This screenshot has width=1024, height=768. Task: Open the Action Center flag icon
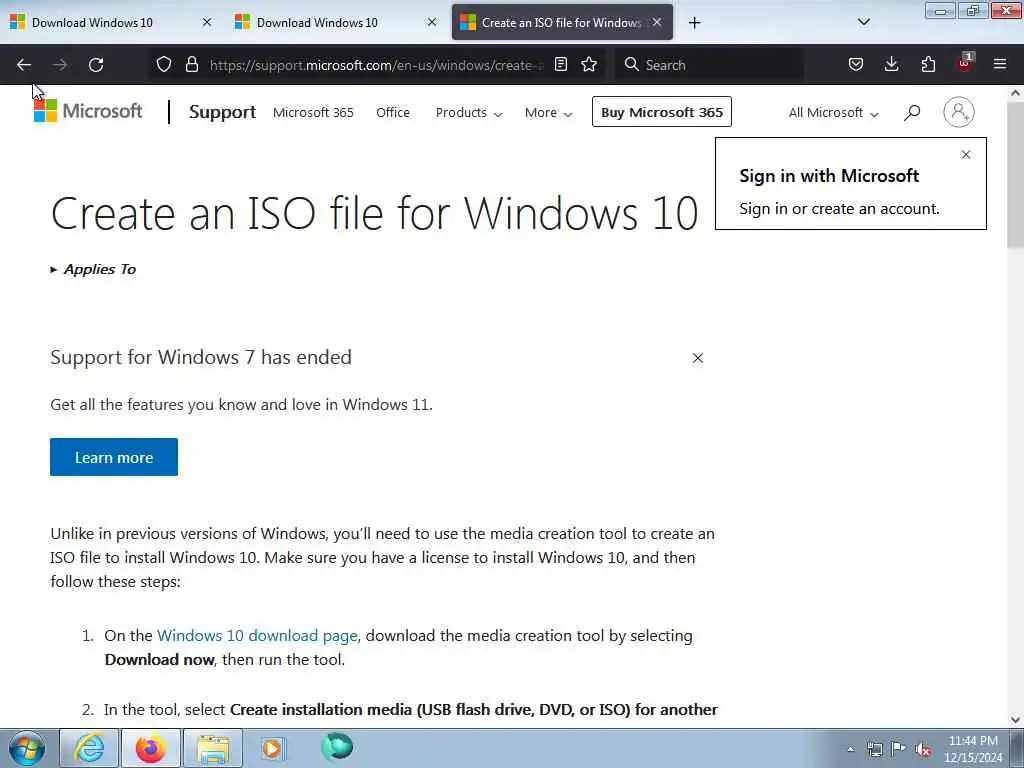point(899,749)
